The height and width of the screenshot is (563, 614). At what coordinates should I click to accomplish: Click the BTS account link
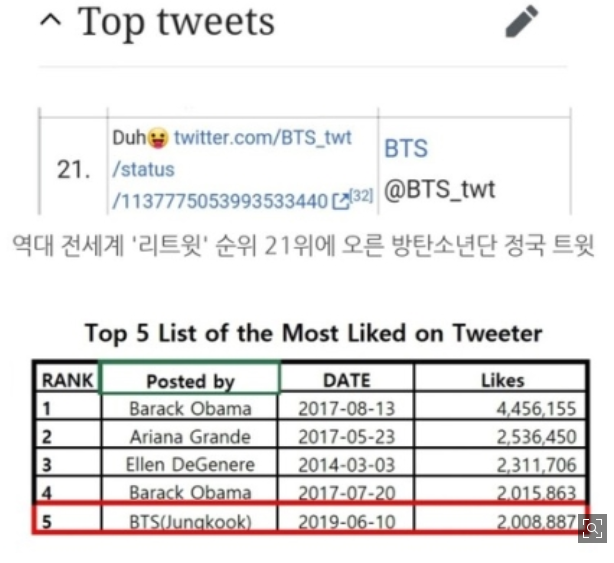[x=406, y=148]
